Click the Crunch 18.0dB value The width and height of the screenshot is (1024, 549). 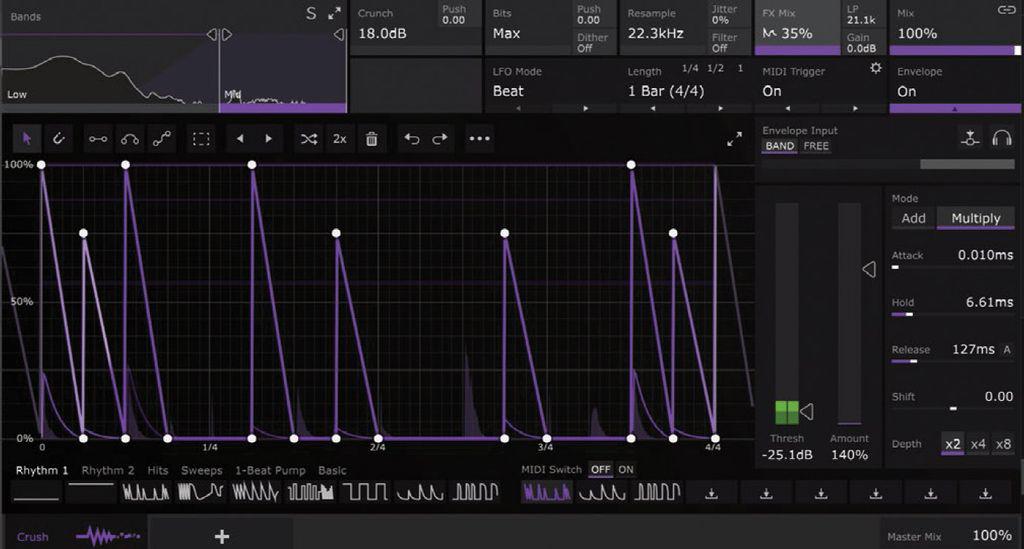tap(383, 33)
